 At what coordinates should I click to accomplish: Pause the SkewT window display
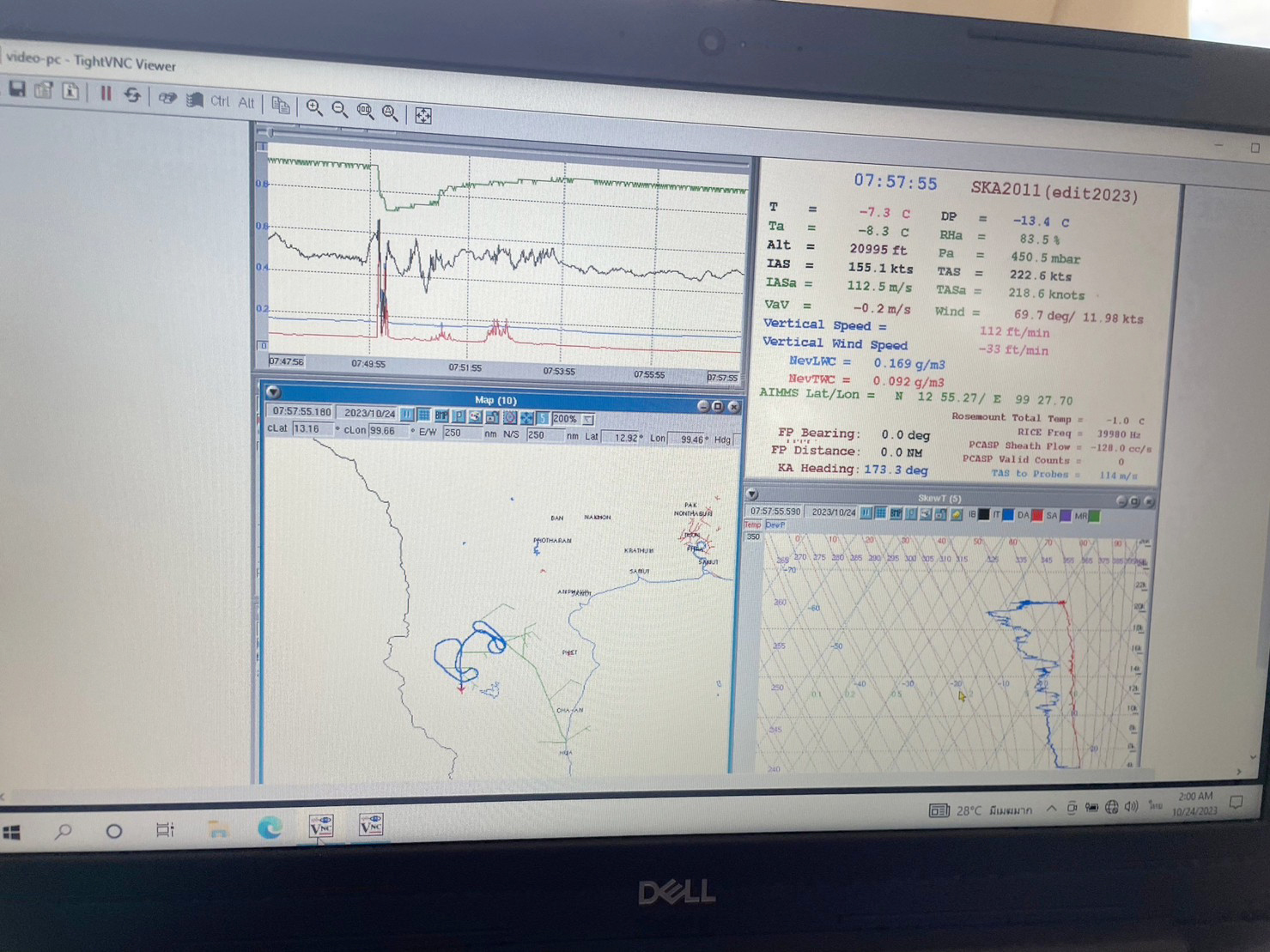[x=866, y=513]
